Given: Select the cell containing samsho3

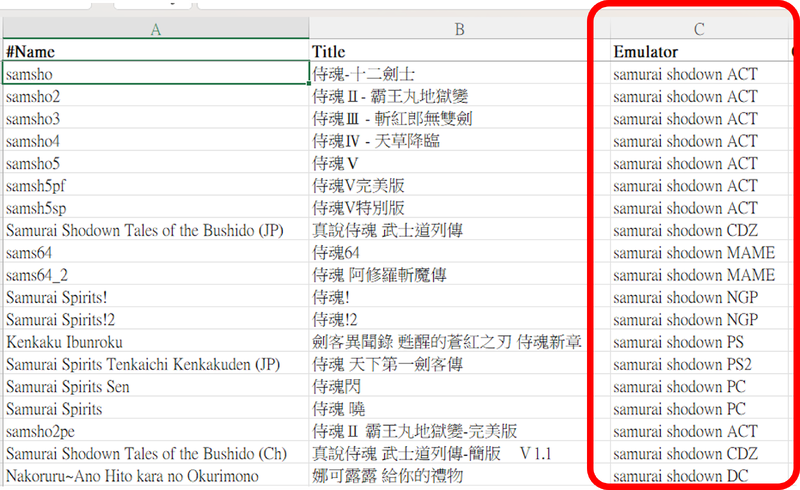Looking at the screenshot, I should (156, 118).
